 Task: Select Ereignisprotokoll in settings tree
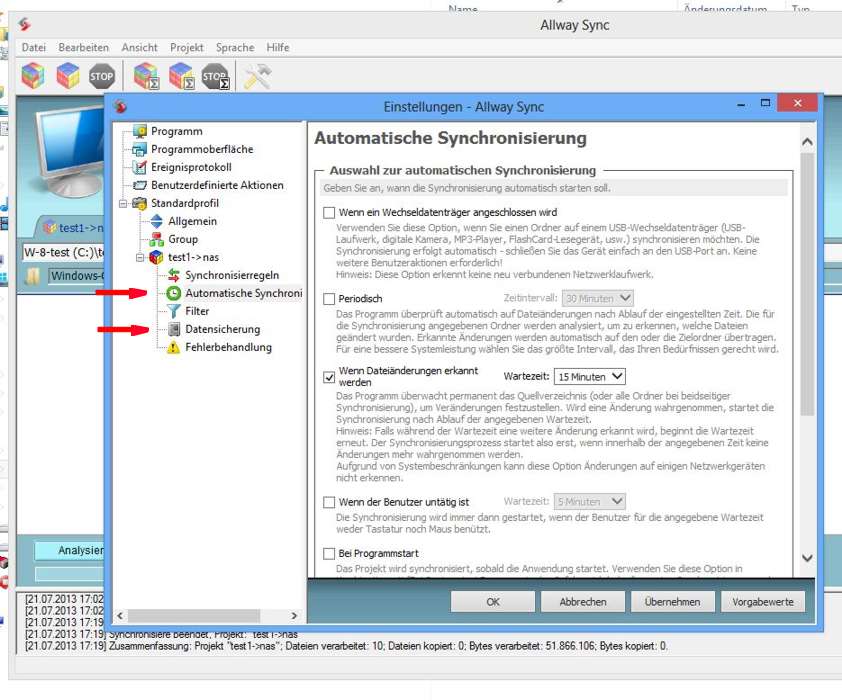click(x=191, y=167)
